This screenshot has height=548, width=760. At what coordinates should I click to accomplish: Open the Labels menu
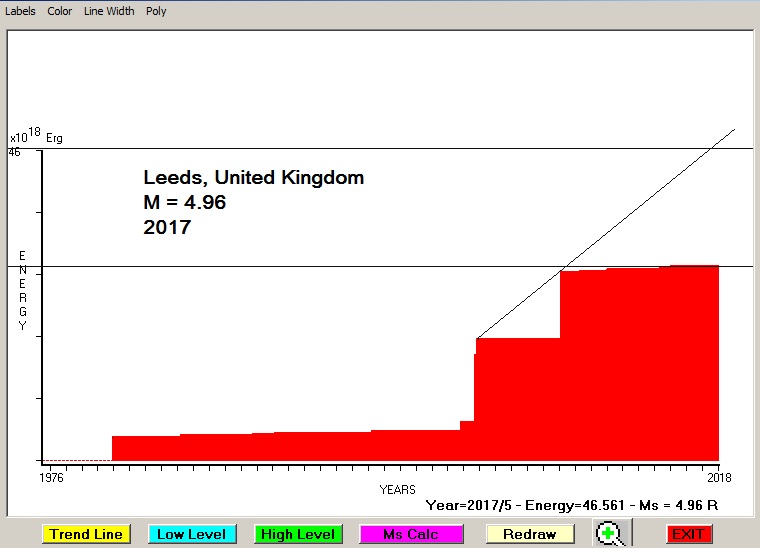(20, 11)
